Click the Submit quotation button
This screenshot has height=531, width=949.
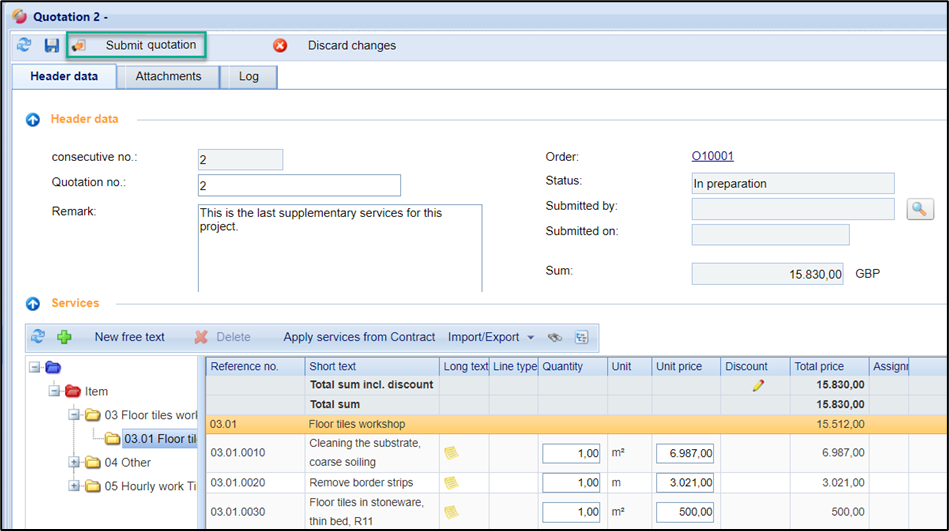[x=136, y=45]
